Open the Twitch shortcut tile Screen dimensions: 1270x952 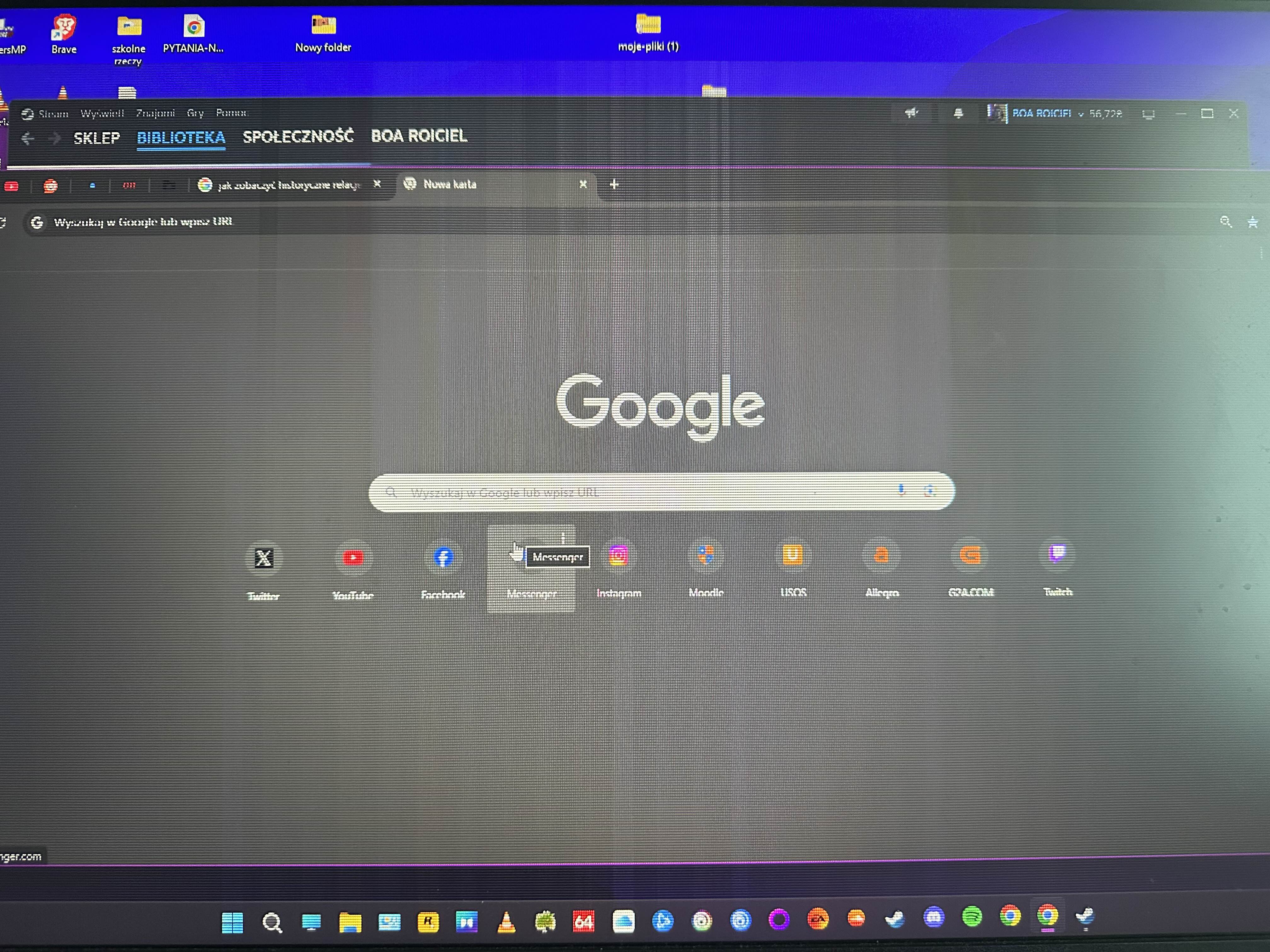[1057, 554]
